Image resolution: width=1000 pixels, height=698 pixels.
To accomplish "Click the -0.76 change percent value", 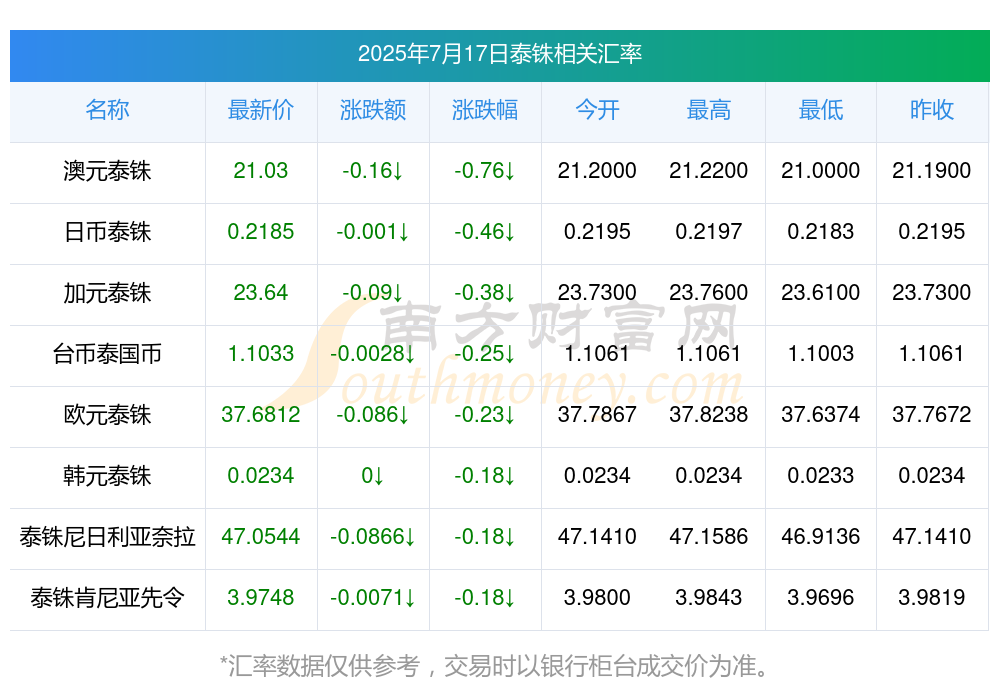I will click(x=485, y=171).
